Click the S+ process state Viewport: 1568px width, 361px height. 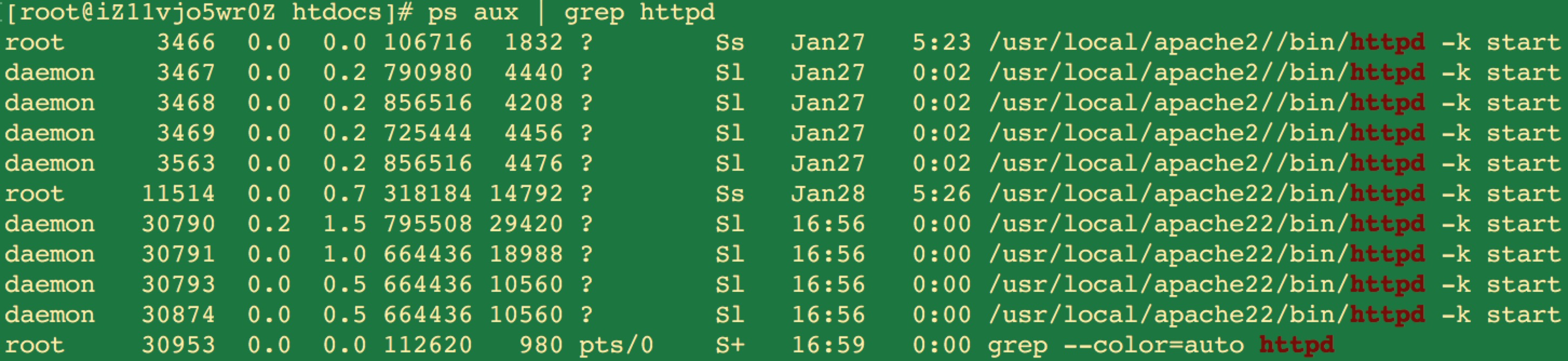(x=730, y=345)
